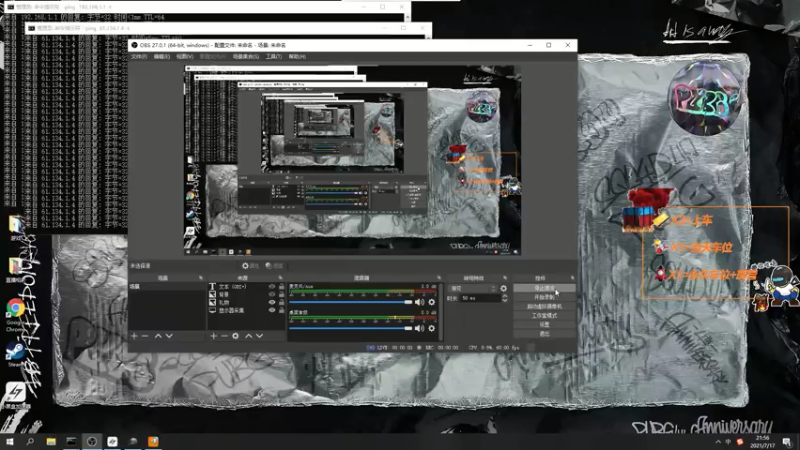Pop out the Controls dock with its header icon
Screen dimensions: 800x450
pos(572,278)
